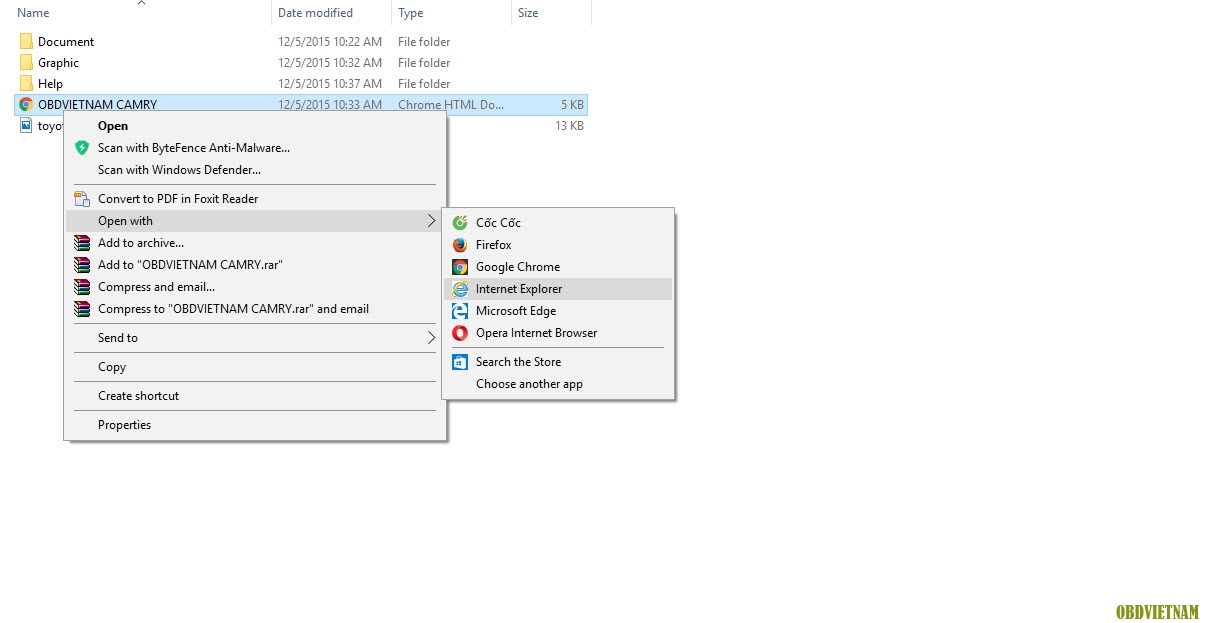Viewport: 1206px width, 623px height.
Task: Click the Graphic folder icon
Action: (x=26, y=62)
